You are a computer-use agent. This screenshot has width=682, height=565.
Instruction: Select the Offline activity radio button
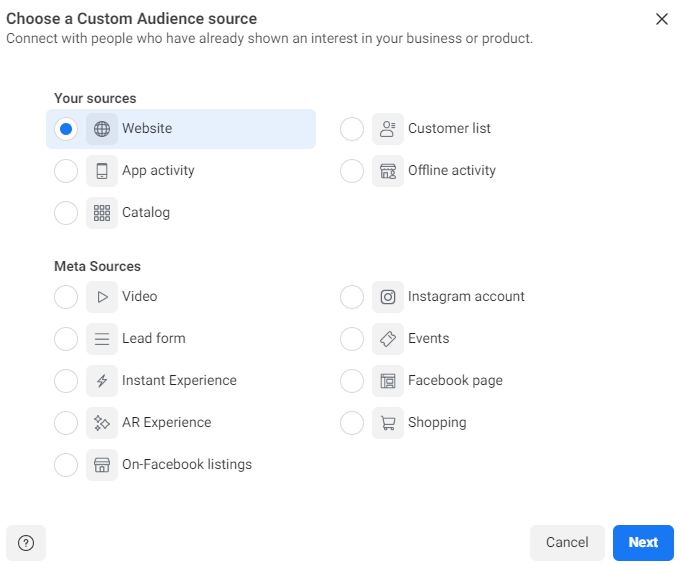coord(352,171)
